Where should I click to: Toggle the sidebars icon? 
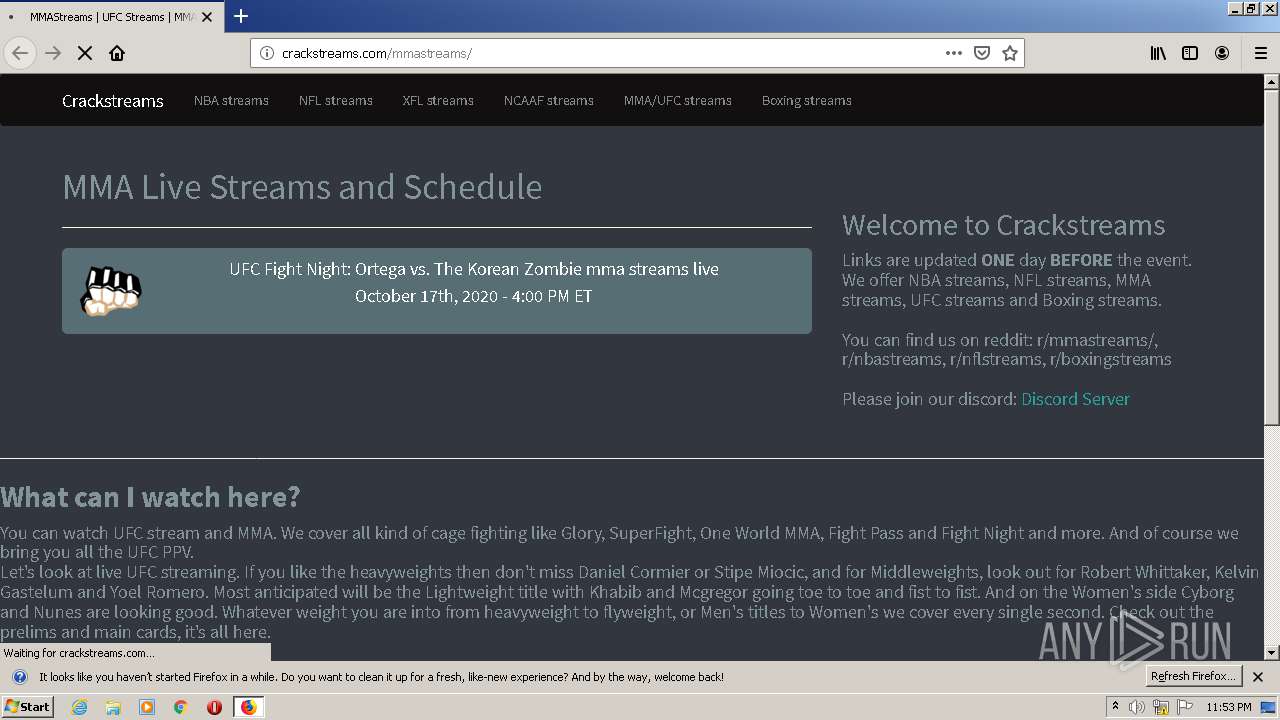click(x=1190, y=53)
